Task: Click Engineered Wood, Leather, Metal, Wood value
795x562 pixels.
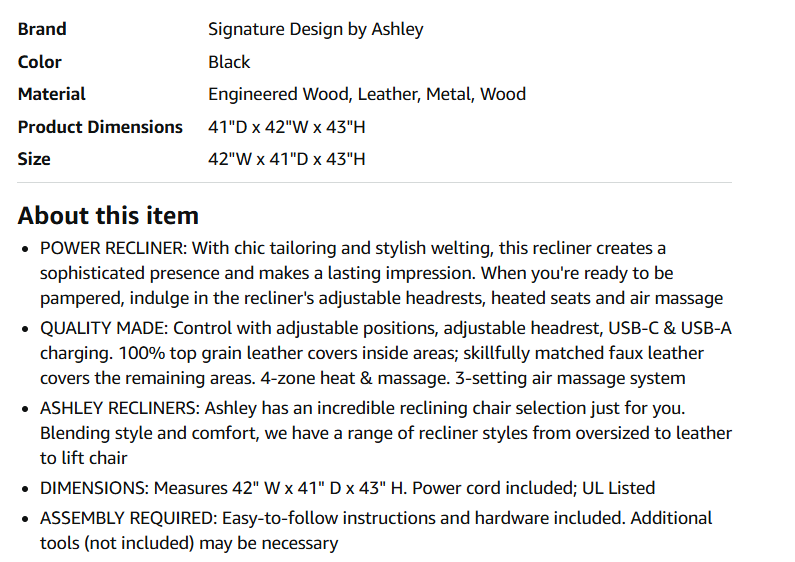Action: click(367, 94)
